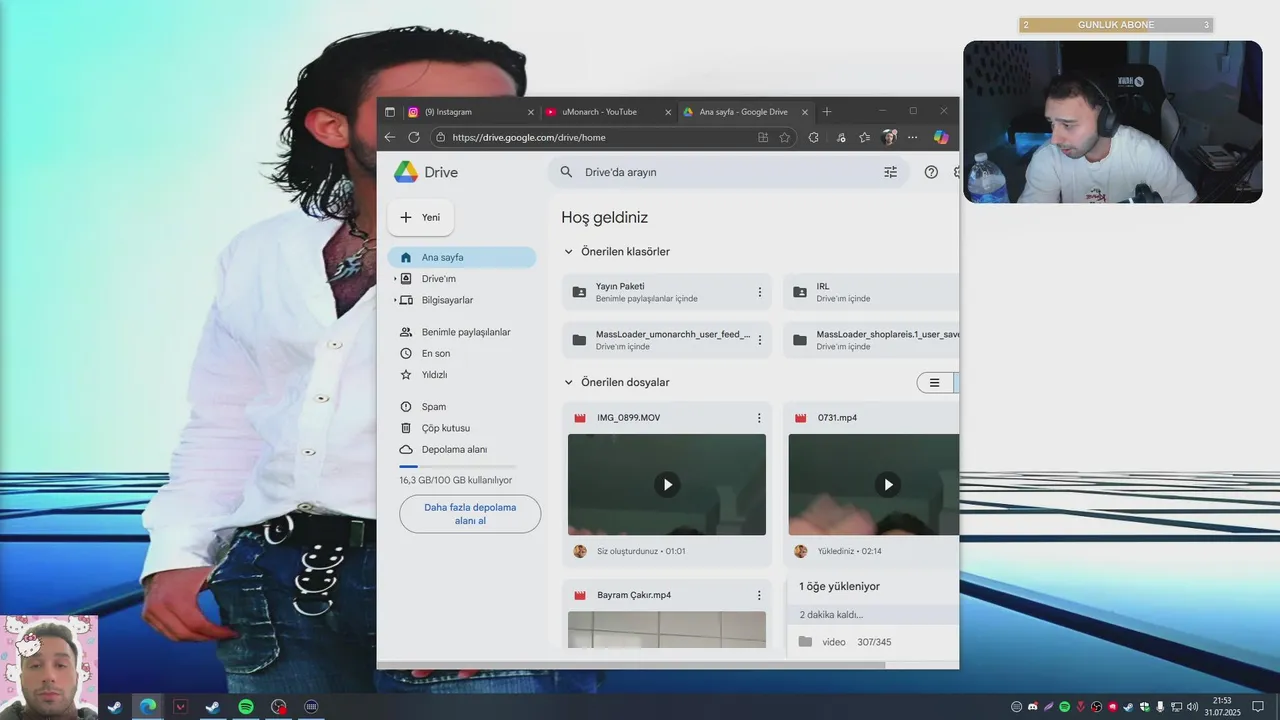The height and width of the screenshot is (720, 1280).
Task: Click the video folder upload row
Action: [873, 642]
